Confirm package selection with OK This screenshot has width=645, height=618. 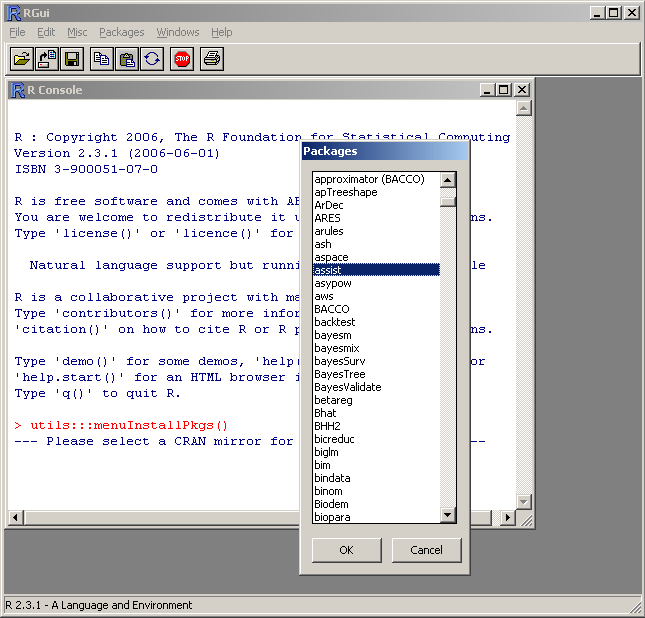(346, 550)
